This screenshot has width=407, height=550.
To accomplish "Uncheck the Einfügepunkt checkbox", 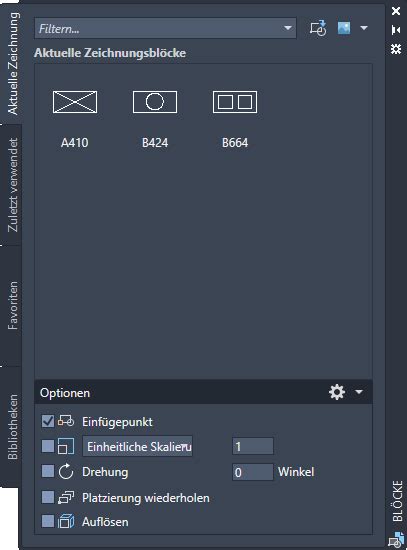I will 48,421.
